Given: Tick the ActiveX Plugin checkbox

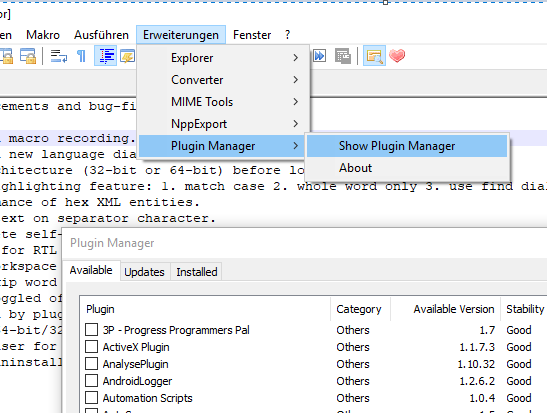Looking at the screenshot, I should pyautogui.click(x=91, y=347).
